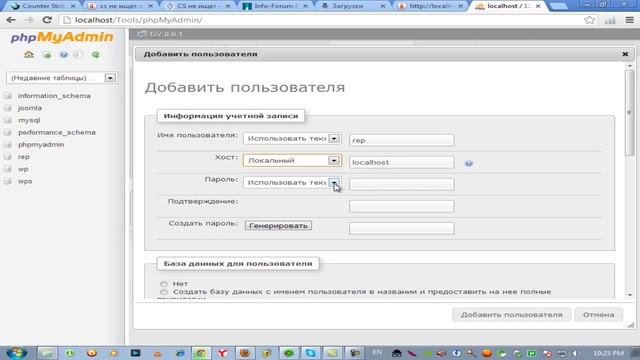Screen dimensions: 640x360
Task: Open the Chrome menu icon
Action: click(x=629, y=20)
